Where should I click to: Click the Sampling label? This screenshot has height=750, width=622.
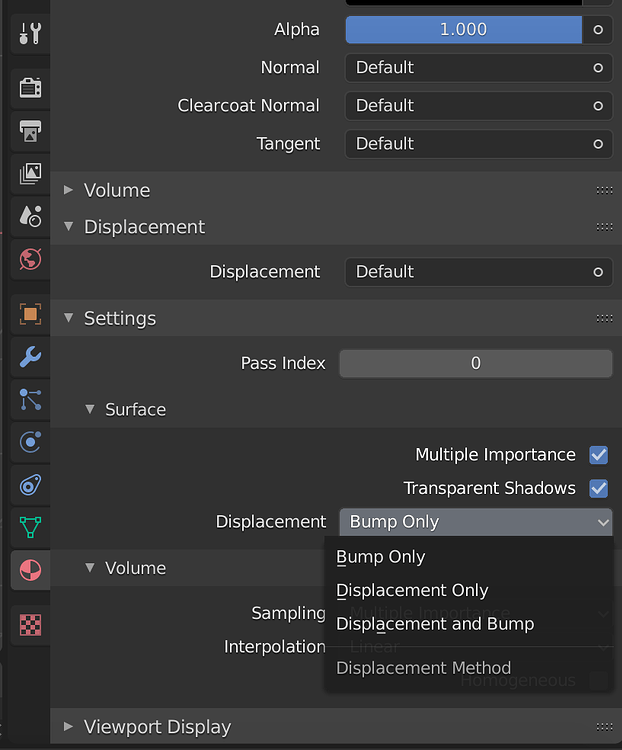[x=289, y=614]
